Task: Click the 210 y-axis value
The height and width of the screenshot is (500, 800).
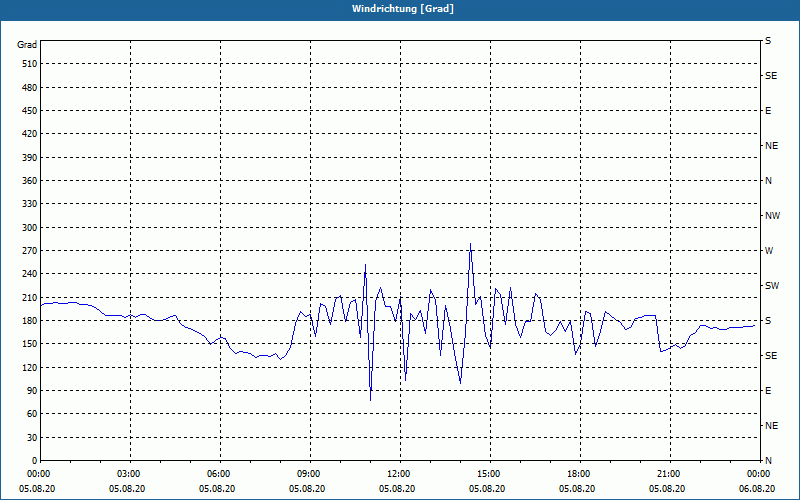Action: (x=30, y=297)
